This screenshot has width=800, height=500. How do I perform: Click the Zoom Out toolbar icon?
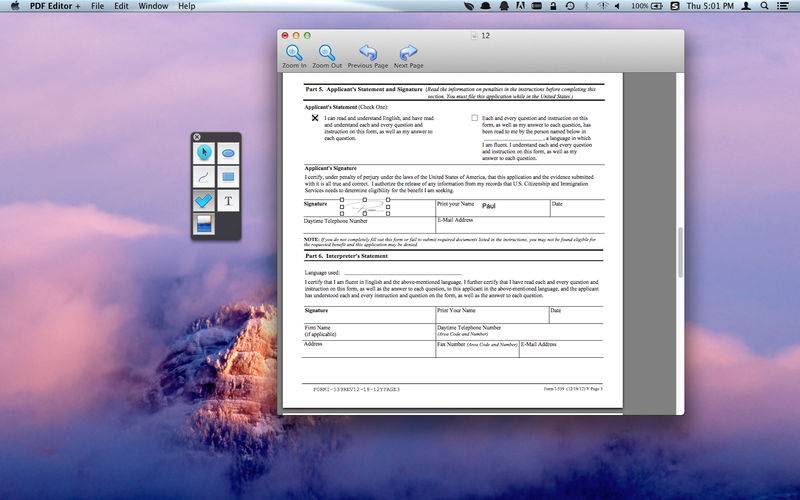[327, 56]
